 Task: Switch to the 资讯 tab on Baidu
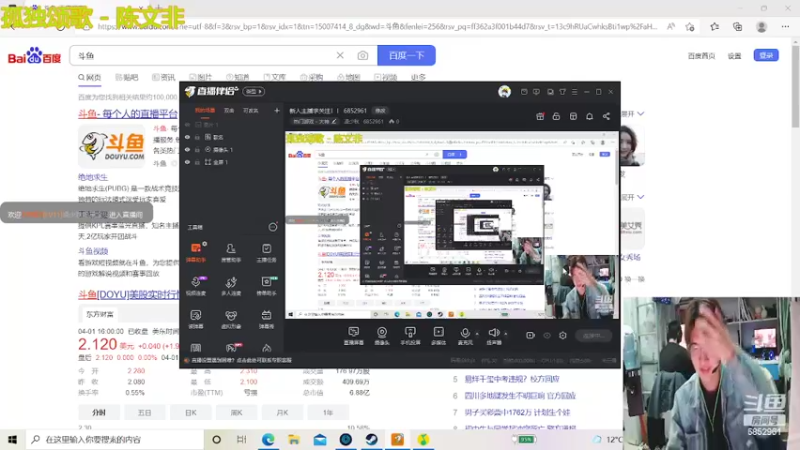pyautogui.click(x=164, y=77)
